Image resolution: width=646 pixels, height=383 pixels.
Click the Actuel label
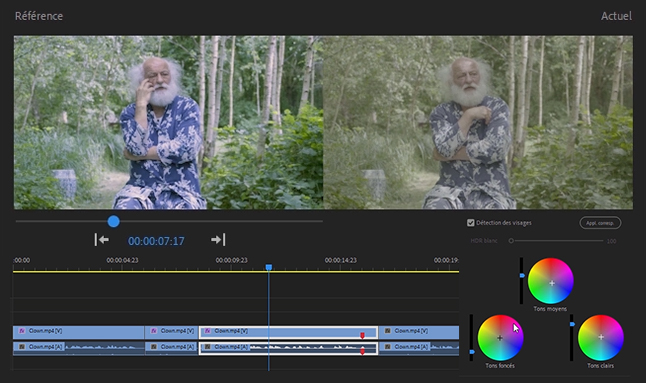[616, 16]
